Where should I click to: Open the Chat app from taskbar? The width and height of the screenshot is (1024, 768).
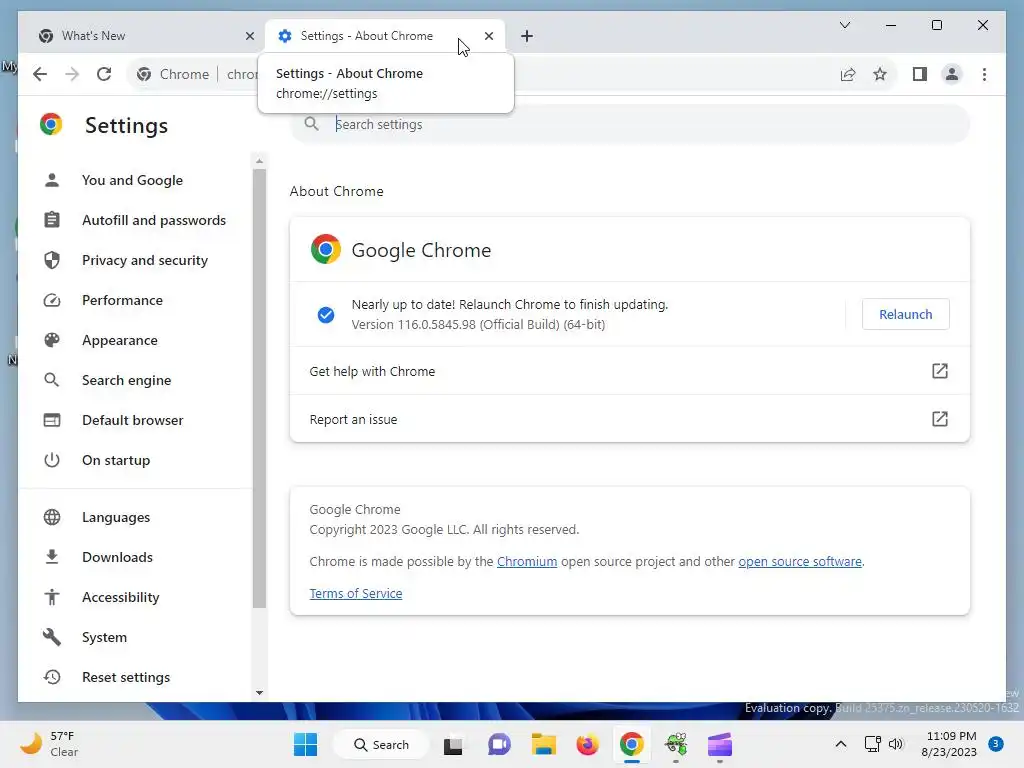(x=499, y=744)
